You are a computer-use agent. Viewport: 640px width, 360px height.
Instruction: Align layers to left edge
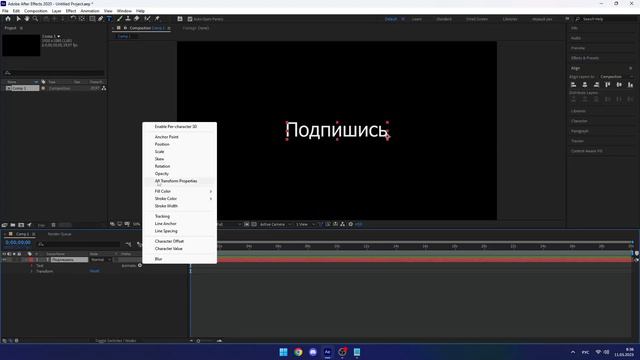point(573,84)
